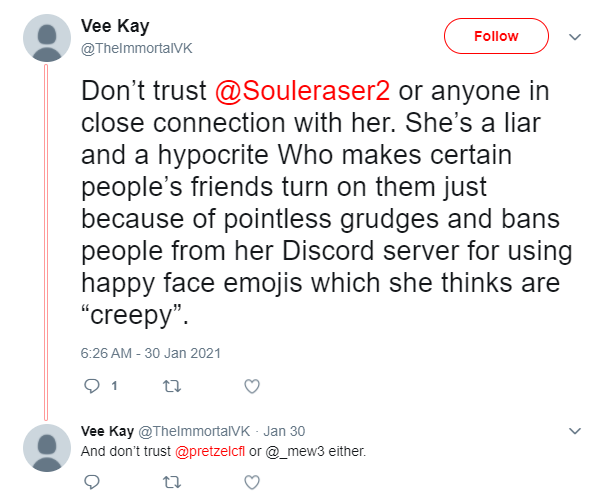Open the 6:26 AM - 30 Jan 2021 timestamp
Viewport: 603px width, 496px height.
click(x=151, y=353)
